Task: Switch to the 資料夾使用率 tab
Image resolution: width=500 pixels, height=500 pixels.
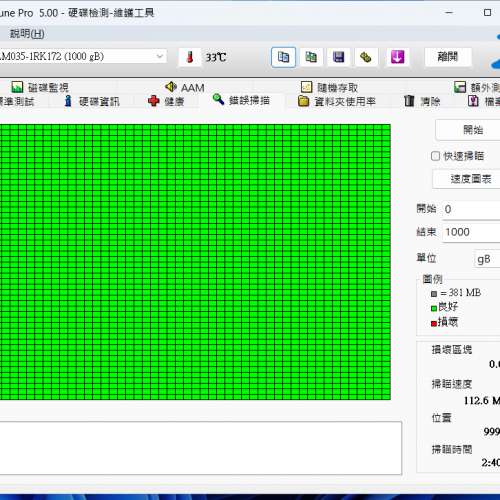Action: pos(337,101)
